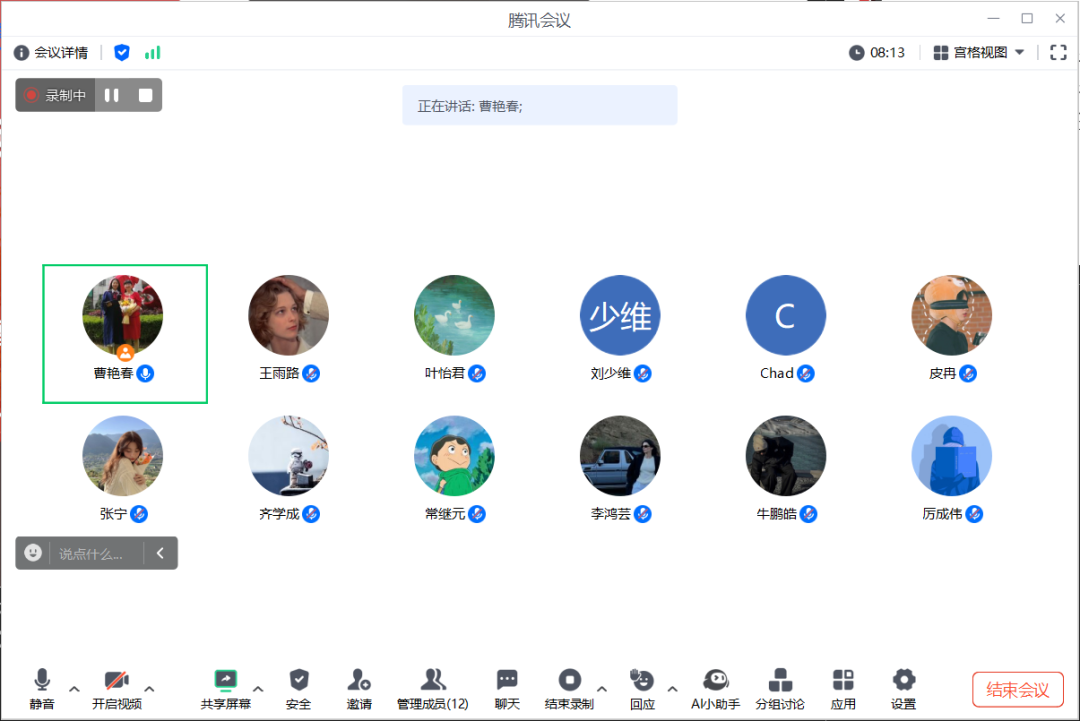Open 管理成员(12) participant list
The image size is (1080, 721).
(x=433, y=689)
